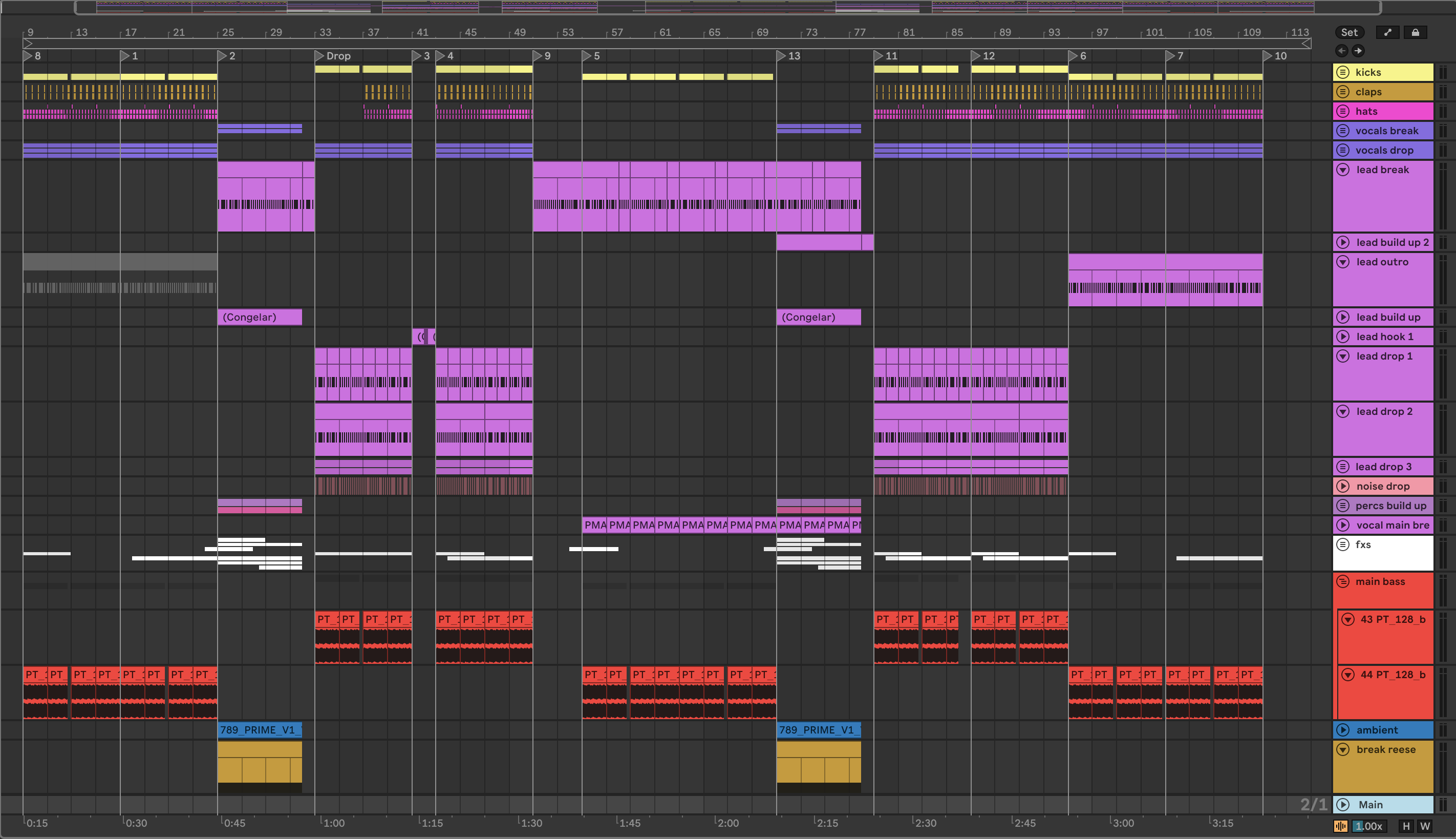Click the 1.00x zoom value slider

pos(1368,826)
